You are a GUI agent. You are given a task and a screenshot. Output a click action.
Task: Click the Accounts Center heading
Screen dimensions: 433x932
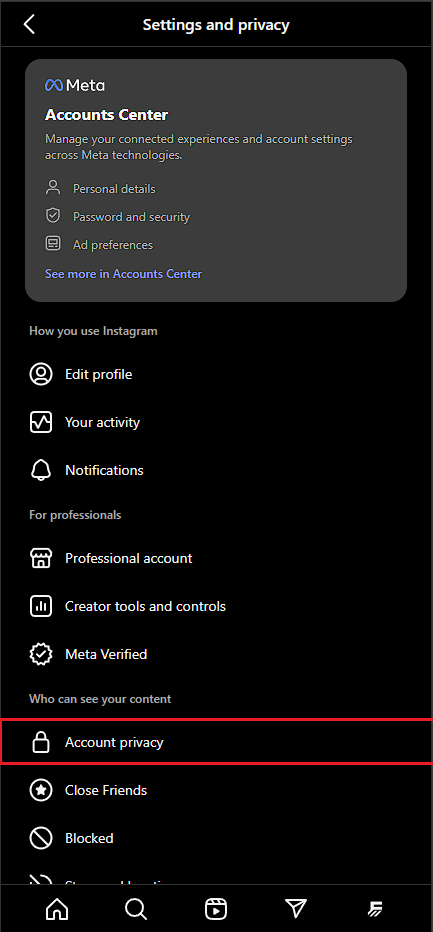tap(106, 115)
